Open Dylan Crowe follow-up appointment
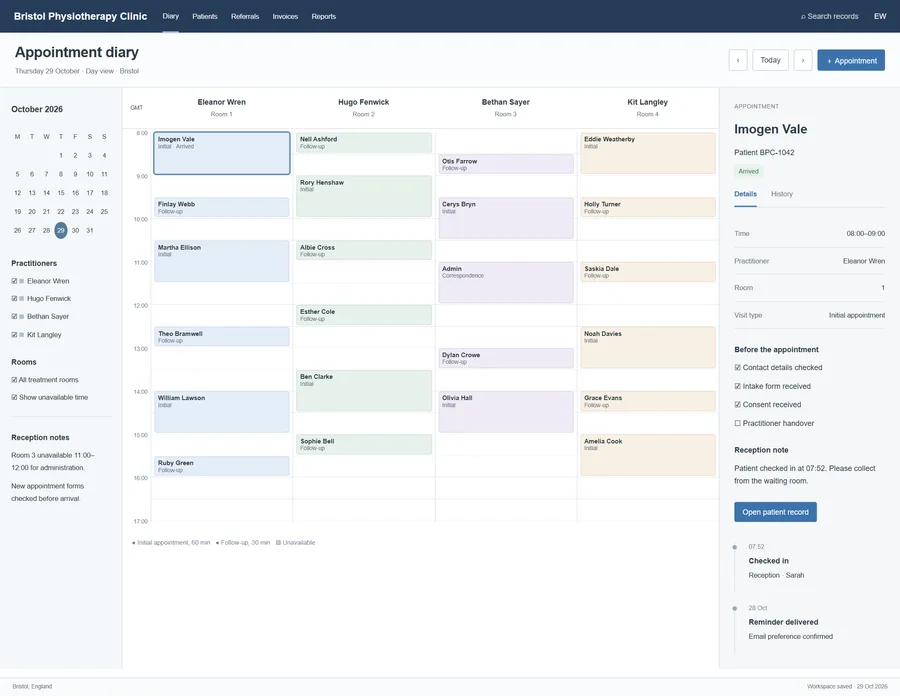The height and width of the screenshot is (696, 900). (x=506, y=358)
